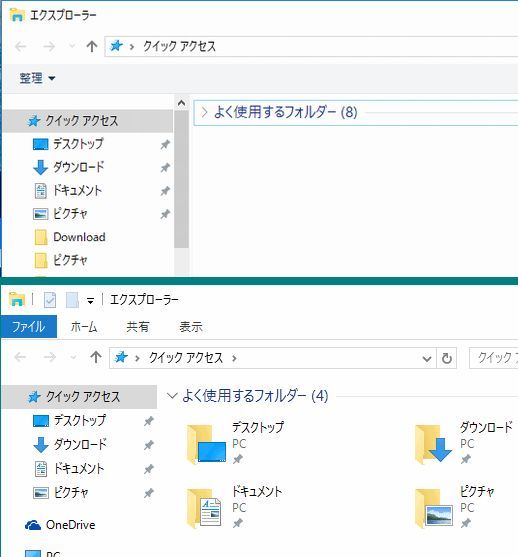This screenshot has height=557, width=518.
Task: Click pin icon next to ドキュメント in upper sidebar
Action: tap(165, 191)
